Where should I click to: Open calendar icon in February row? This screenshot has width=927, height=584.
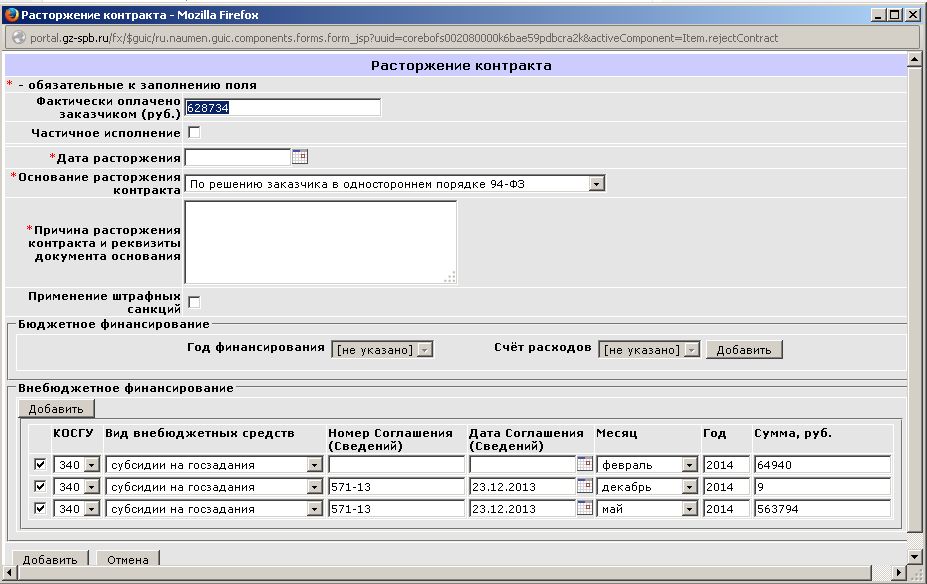click(x=584, y=465)
